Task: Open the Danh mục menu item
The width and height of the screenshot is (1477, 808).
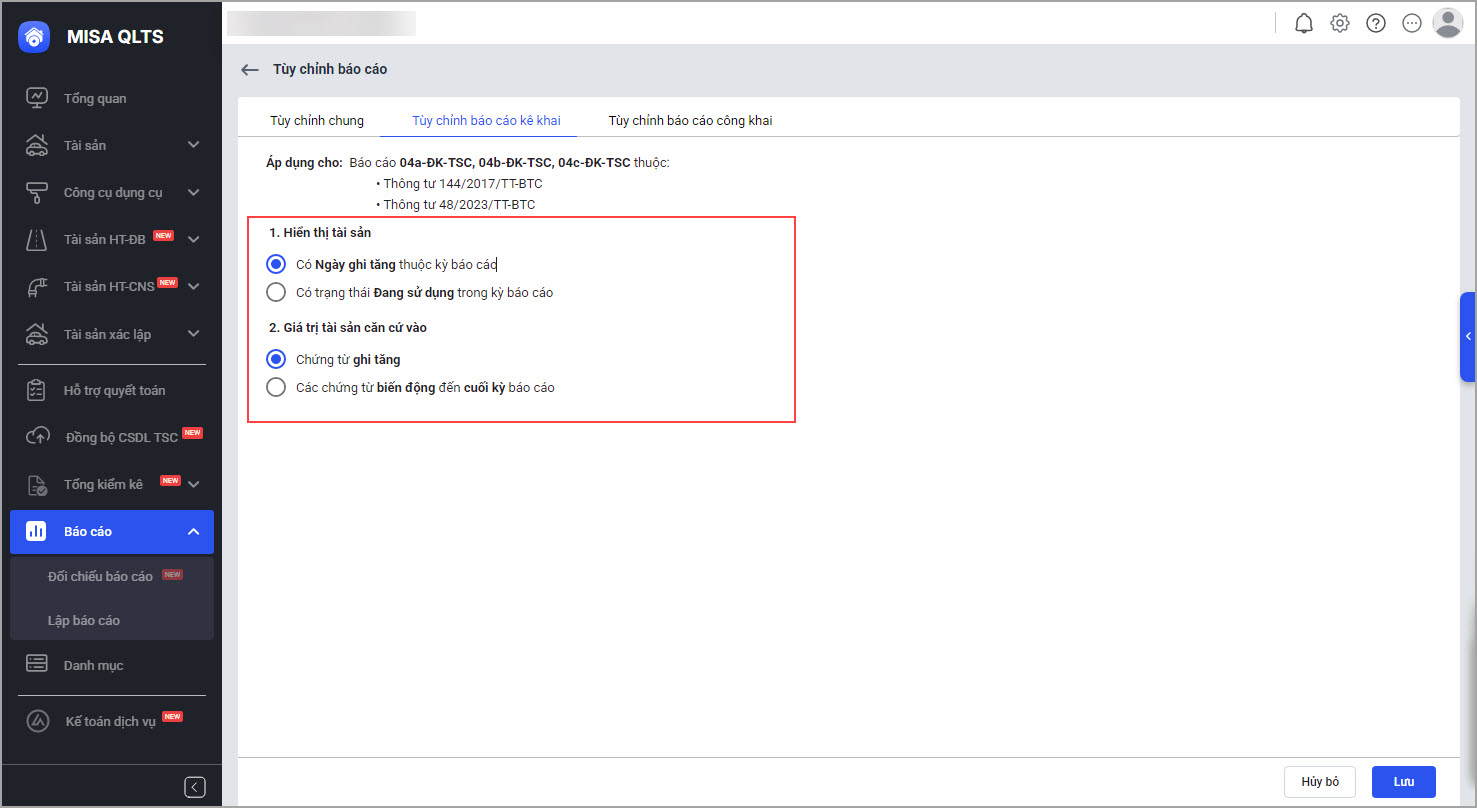Action: [112, 665]
